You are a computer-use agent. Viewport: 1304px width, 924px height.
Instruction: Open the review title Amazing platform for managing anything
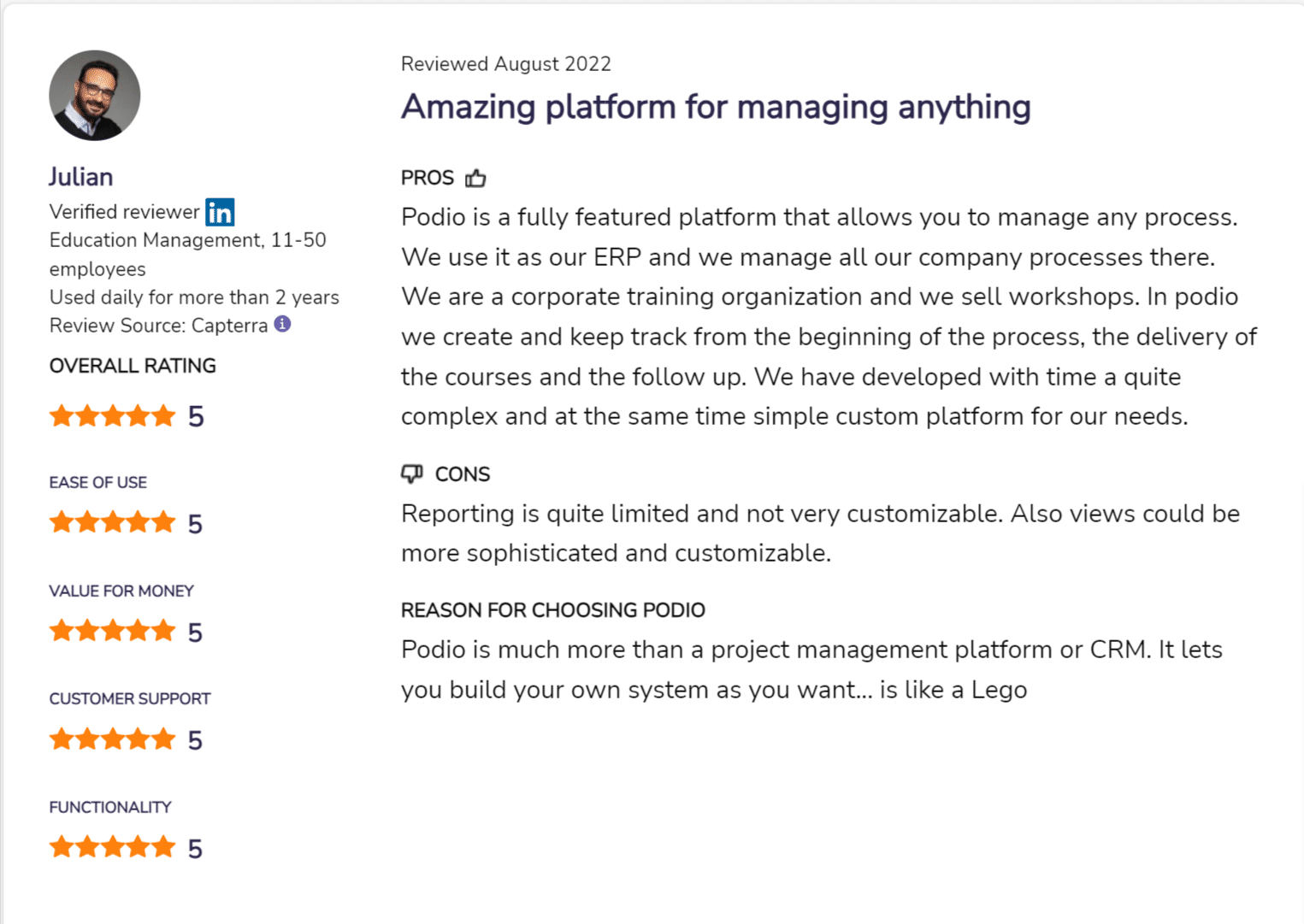[x=716, y=108]
